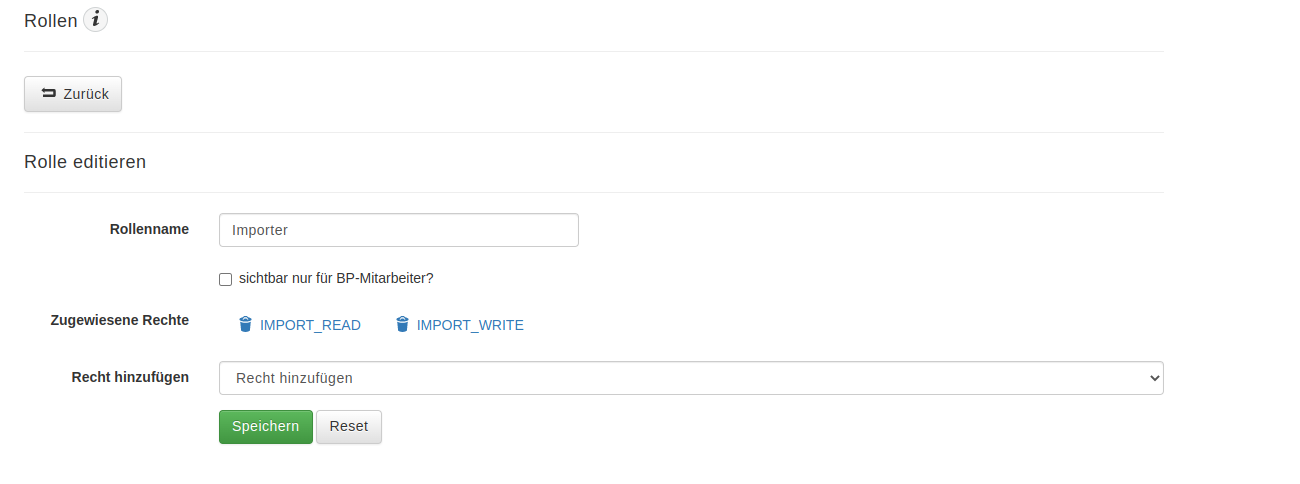Screen dimensions: 1300x484
Task: Click the 'sichtbar nur für BP-Mitarbeiter?' label text
Action: pyautogui.click(x=336, y=278)
